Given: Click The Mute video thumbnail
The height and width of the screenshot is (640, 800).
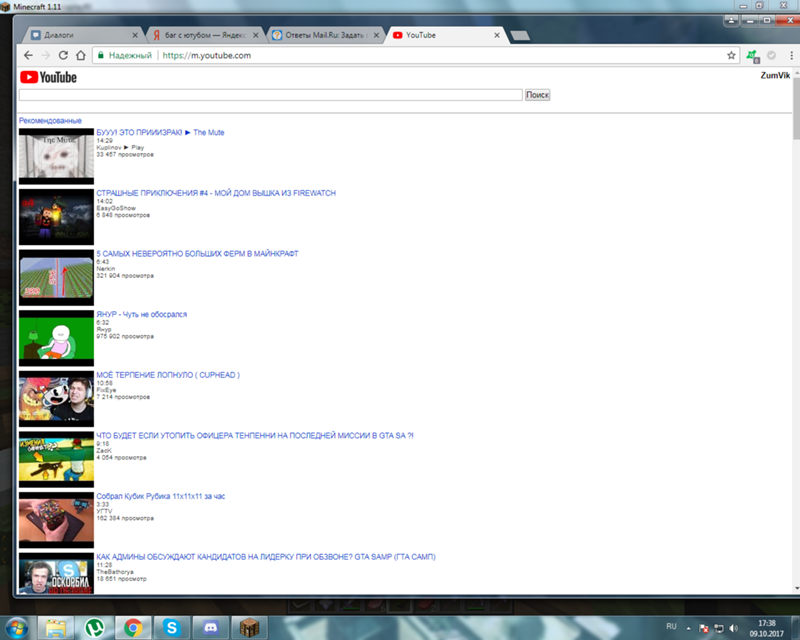Looking at the screenshot, I should 56,156.
